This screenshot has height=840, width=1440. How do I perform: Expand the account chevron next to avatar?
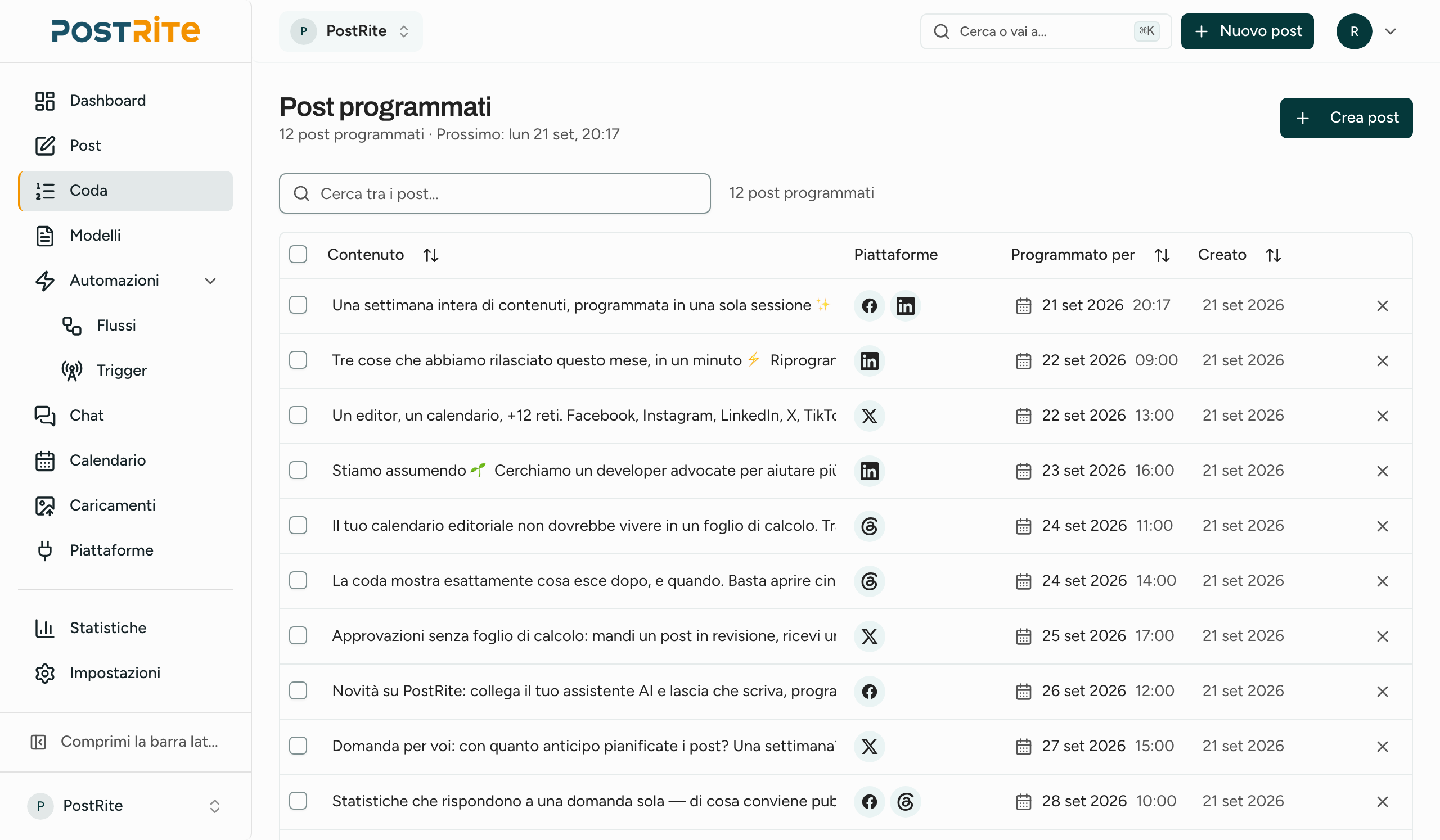click(x=1390, y=31)
